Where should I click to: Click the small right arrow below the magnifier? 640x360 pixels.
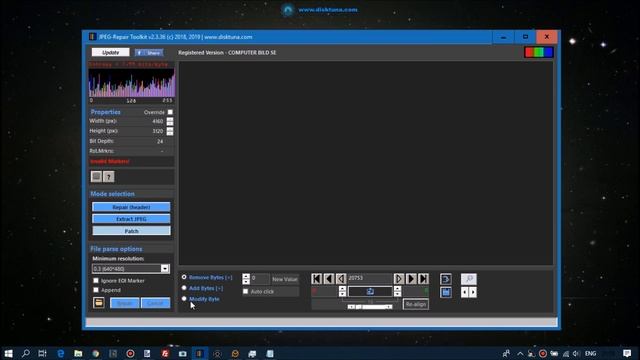(473, 292)
